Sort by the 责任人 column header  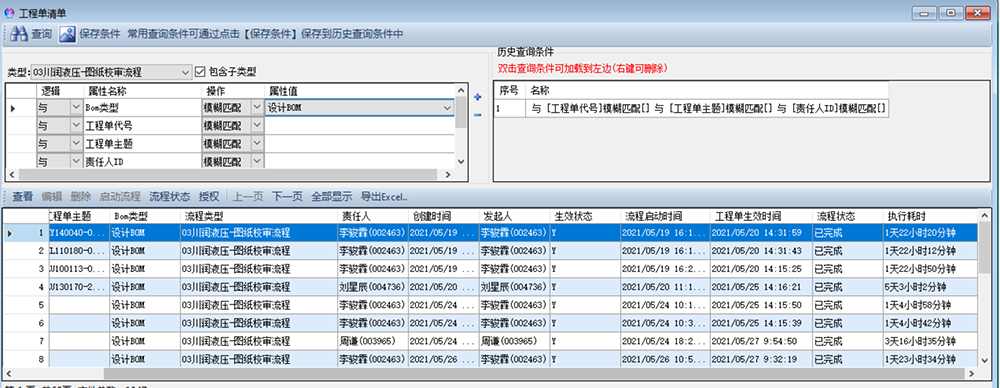[x=373, y=216]
